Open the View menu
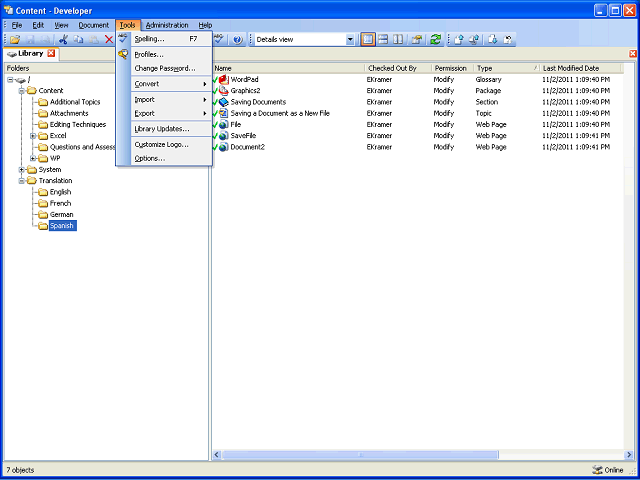Viewport: 640px width, 480px height. pyautogui.click(x=61, y=25)
